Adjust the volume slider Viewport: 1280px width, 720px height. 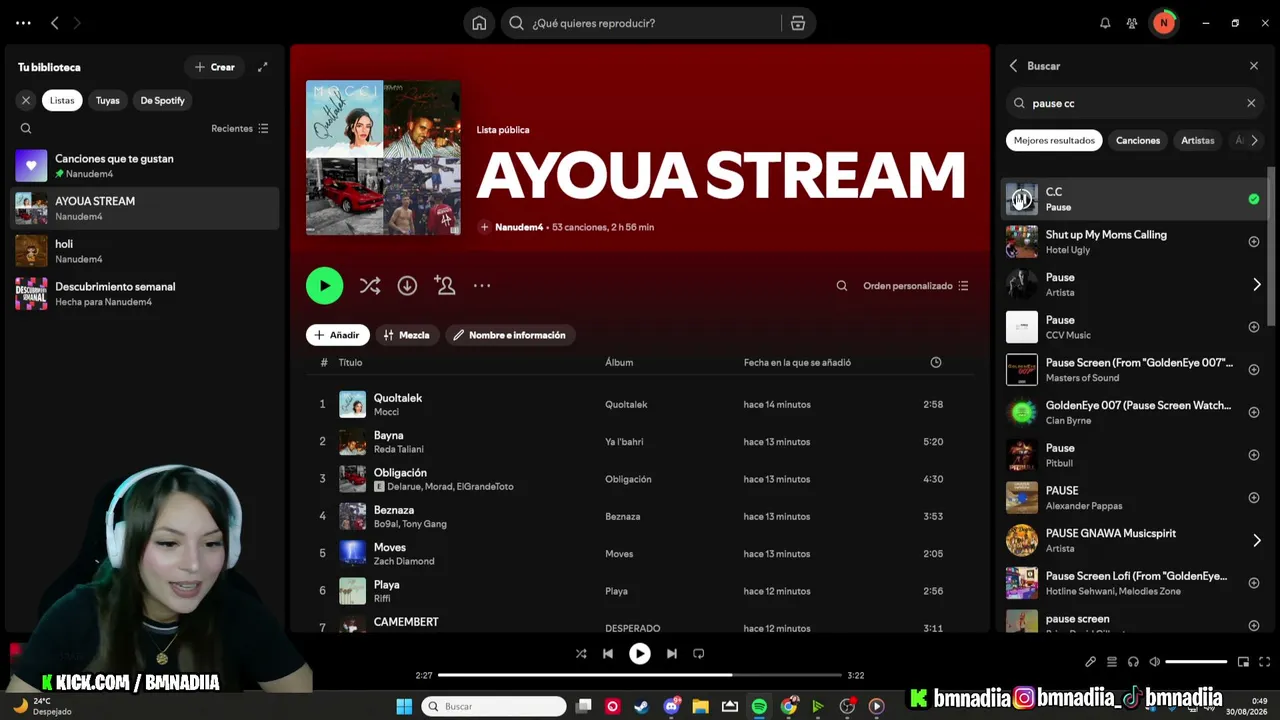(x=1196, y=662)
